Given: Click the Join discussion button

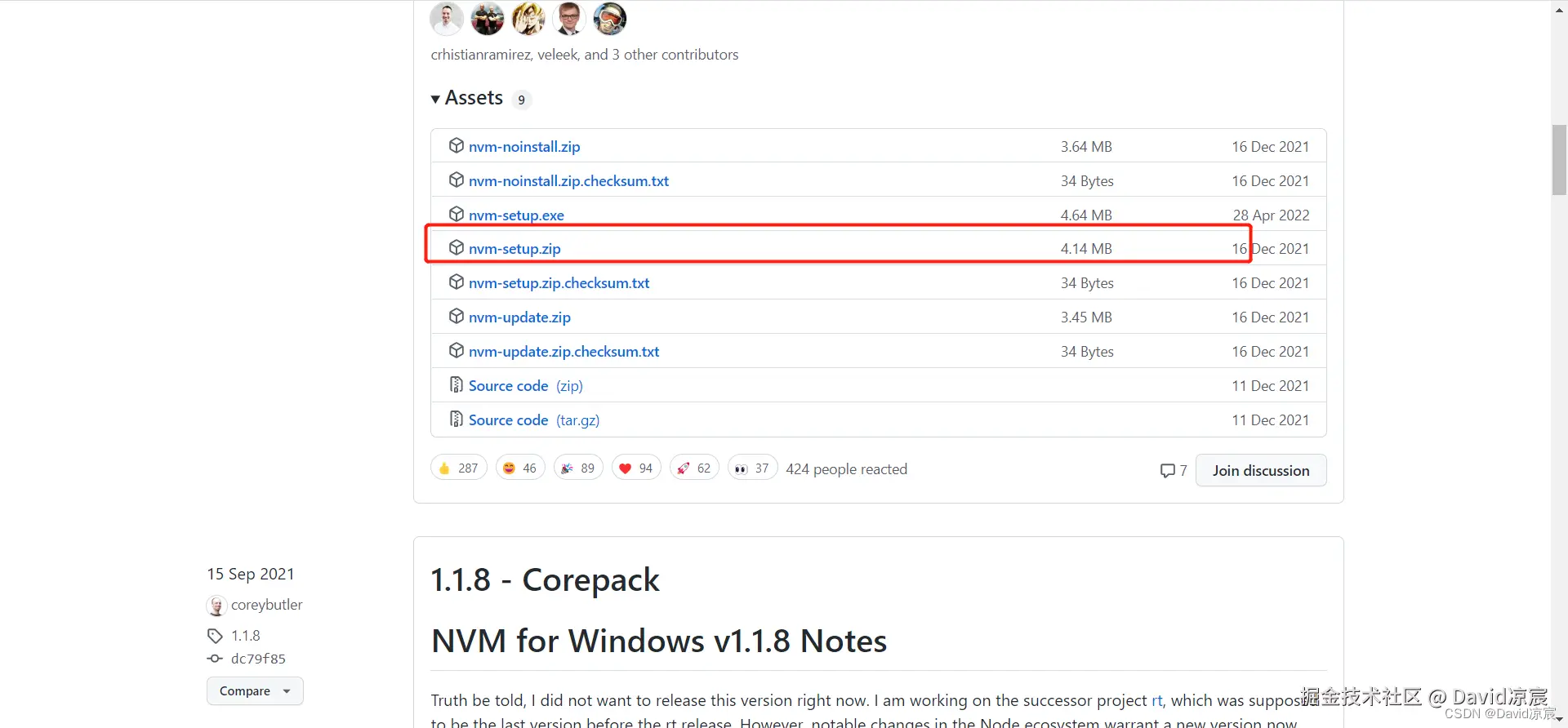Looking at the screenshot, I should pyautogui.click(x=1261, y=470).
